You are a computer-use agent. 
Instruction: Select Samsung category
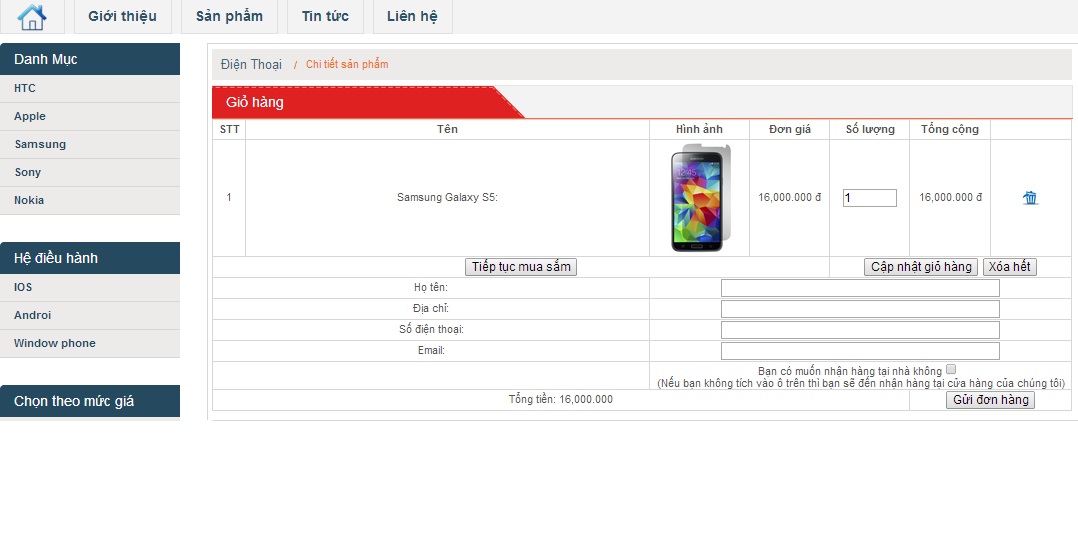click(x=90, y=144)
